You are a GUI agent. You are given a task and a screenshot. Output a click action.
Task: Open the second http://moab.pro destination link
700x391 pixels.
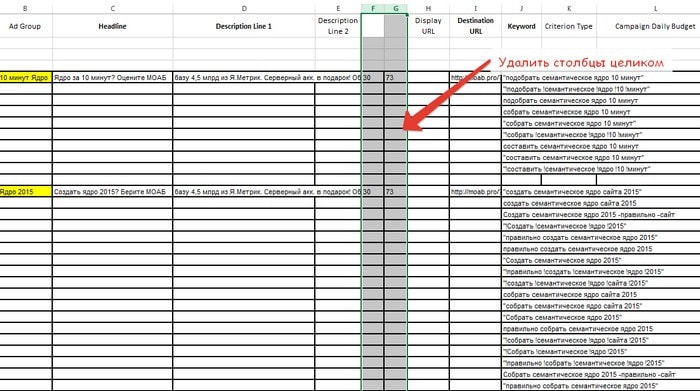click(475, 191)
